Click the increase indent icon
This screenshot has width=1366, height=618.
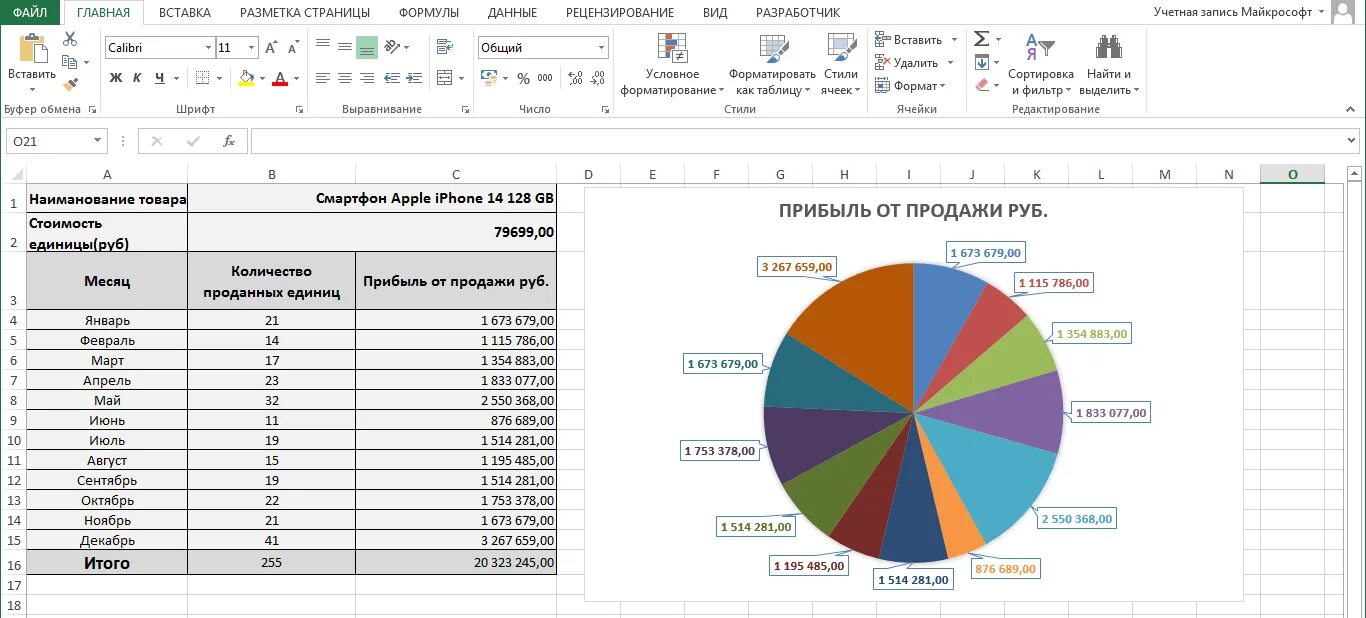coord(415,78)
